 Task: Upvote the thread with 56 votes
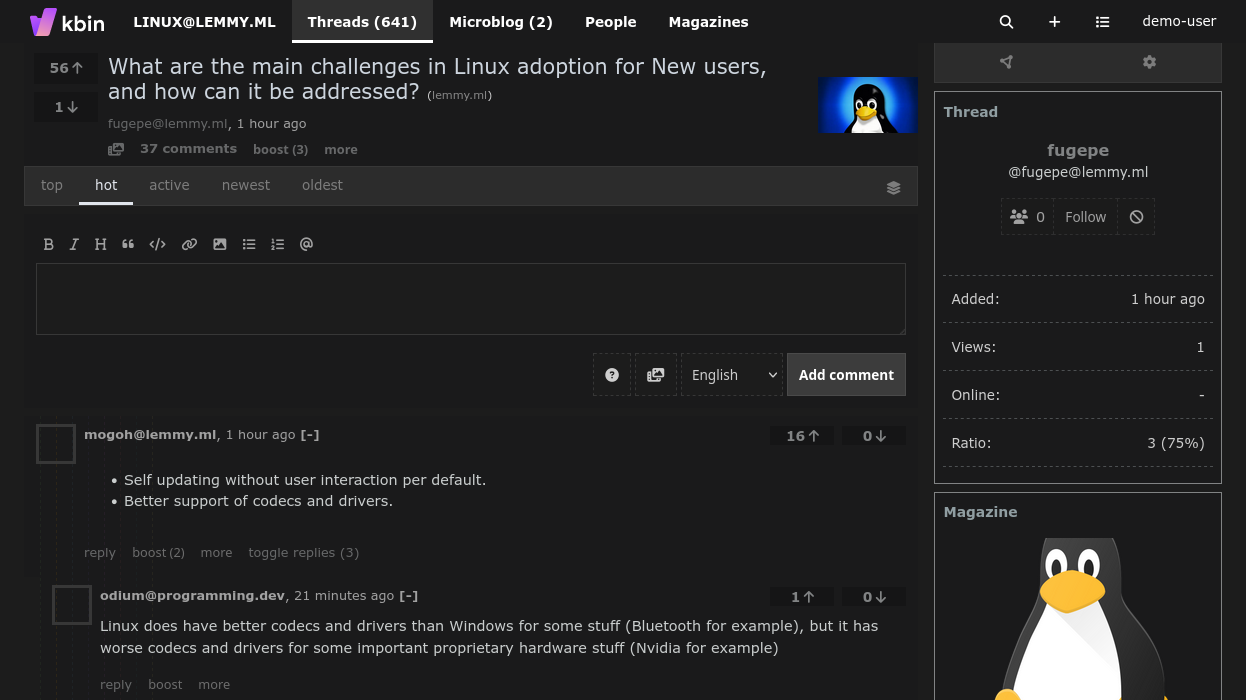[x=66, y=68]
